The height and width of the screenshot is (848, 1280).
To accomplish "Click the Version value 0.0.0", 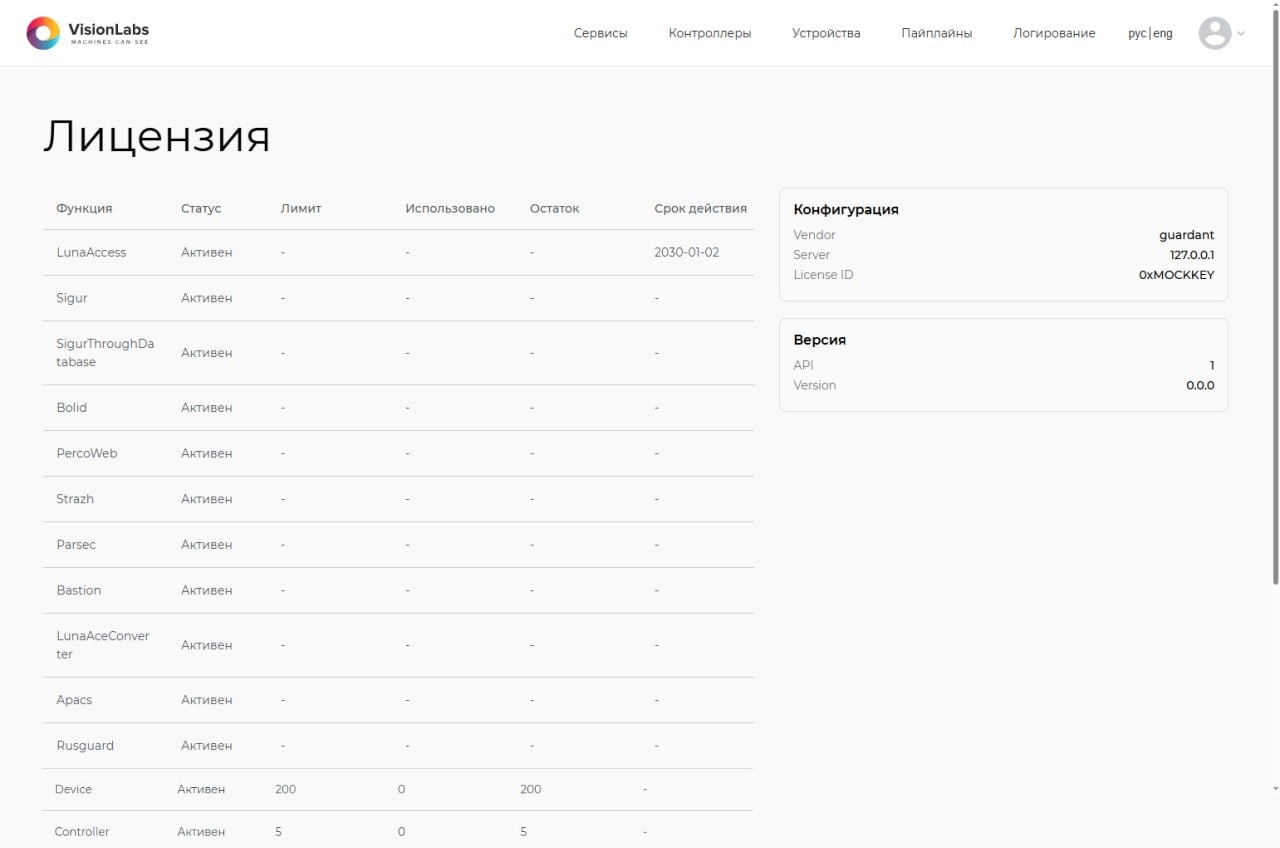I will click(1200, 385).
